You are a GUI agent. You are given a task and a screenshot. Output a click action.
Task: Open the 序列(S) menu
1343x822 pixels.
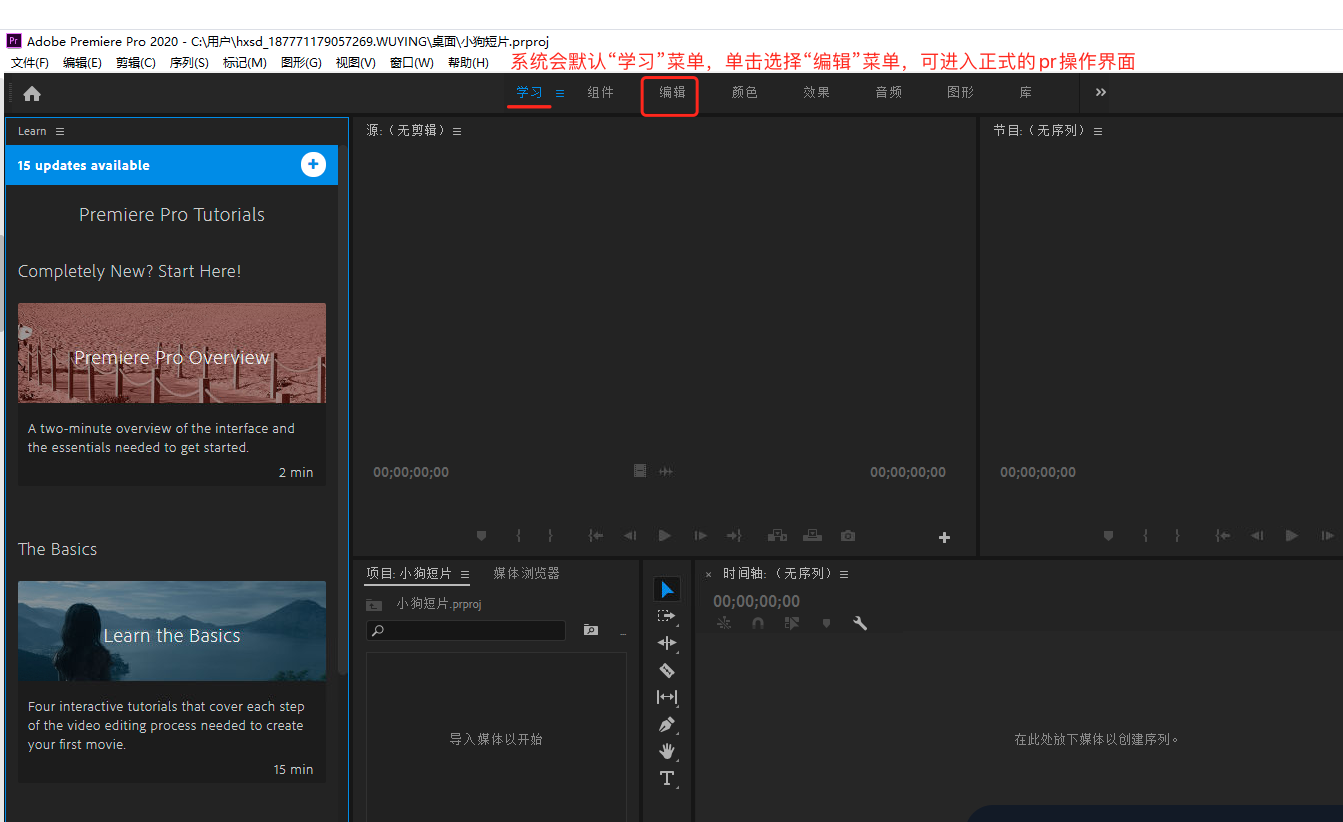click(x=189, y=62)
